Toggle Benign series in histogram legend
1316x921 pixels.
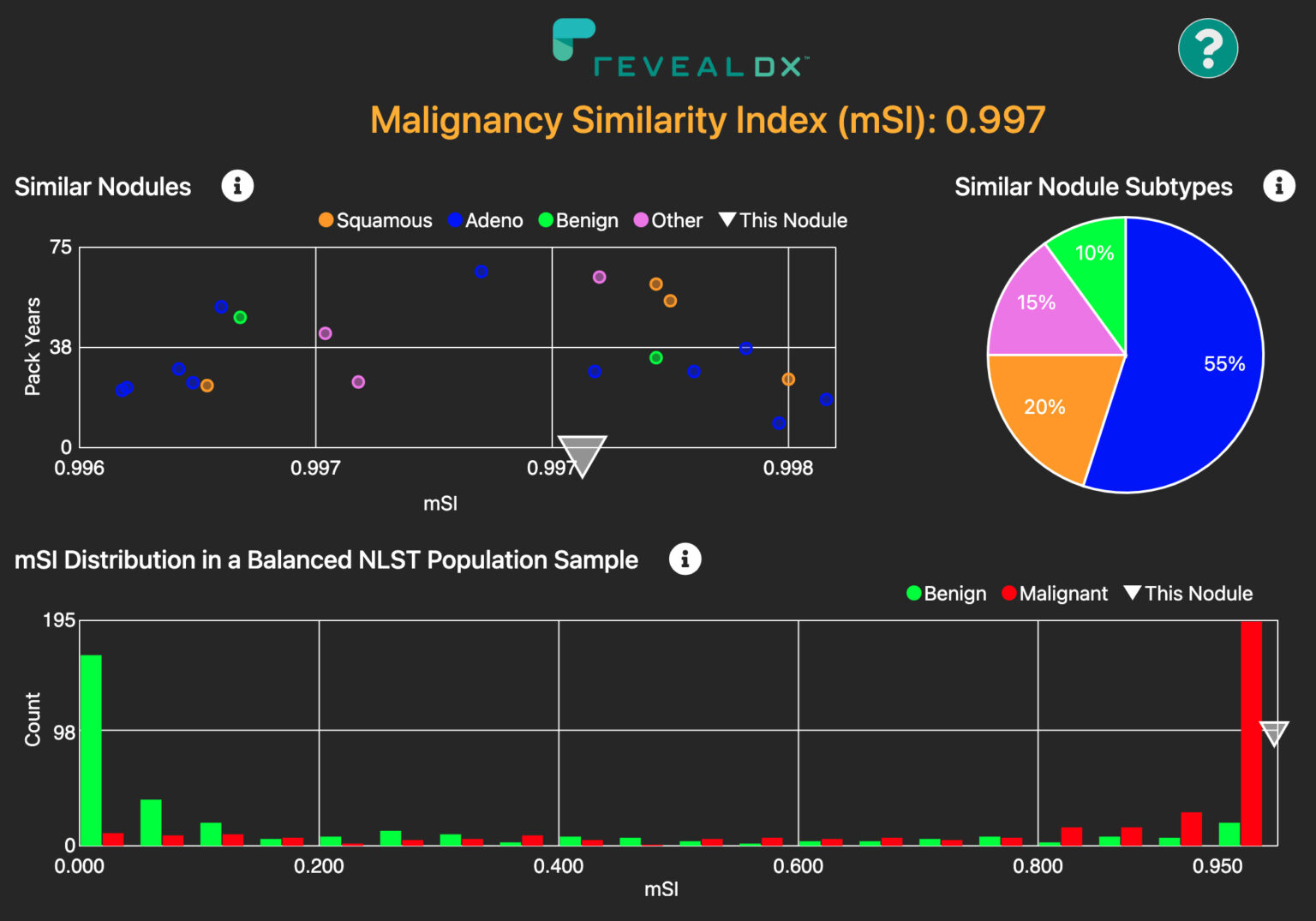[x=946, y=594]
